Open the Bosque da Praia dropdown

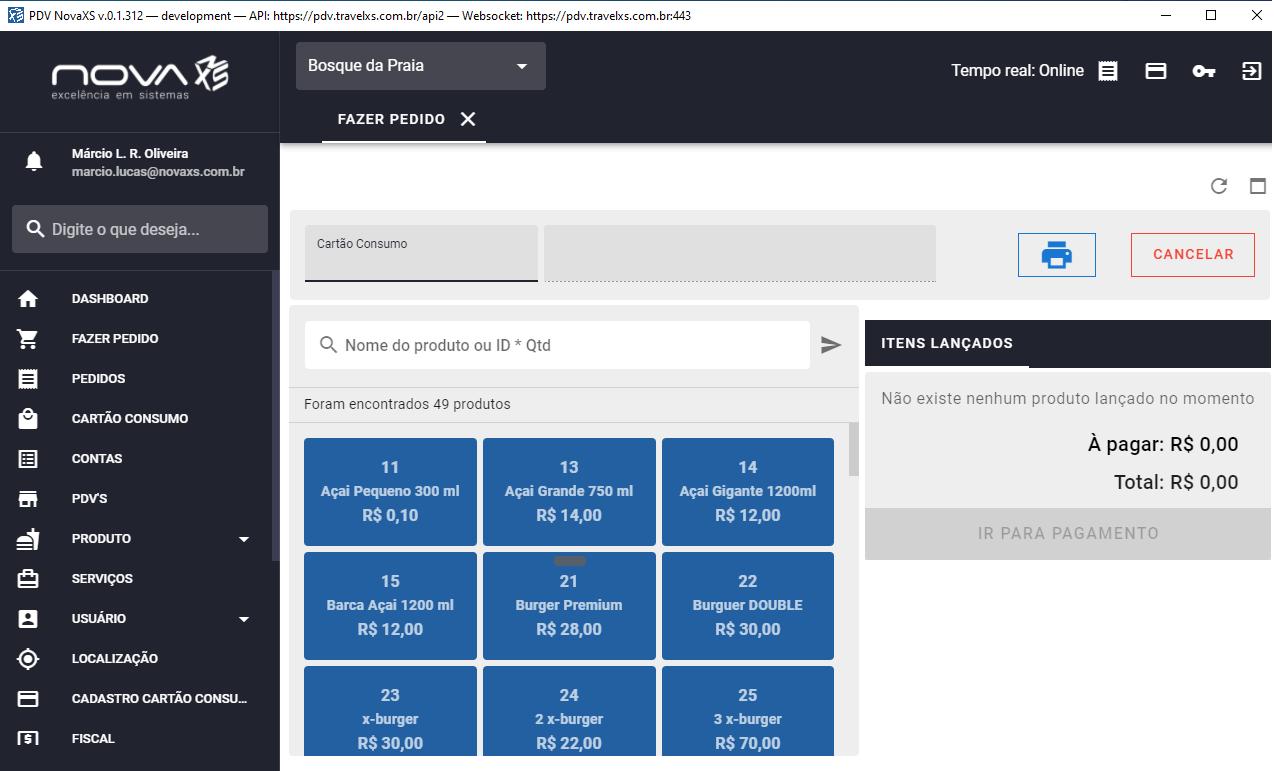click(x=420, y=66)
